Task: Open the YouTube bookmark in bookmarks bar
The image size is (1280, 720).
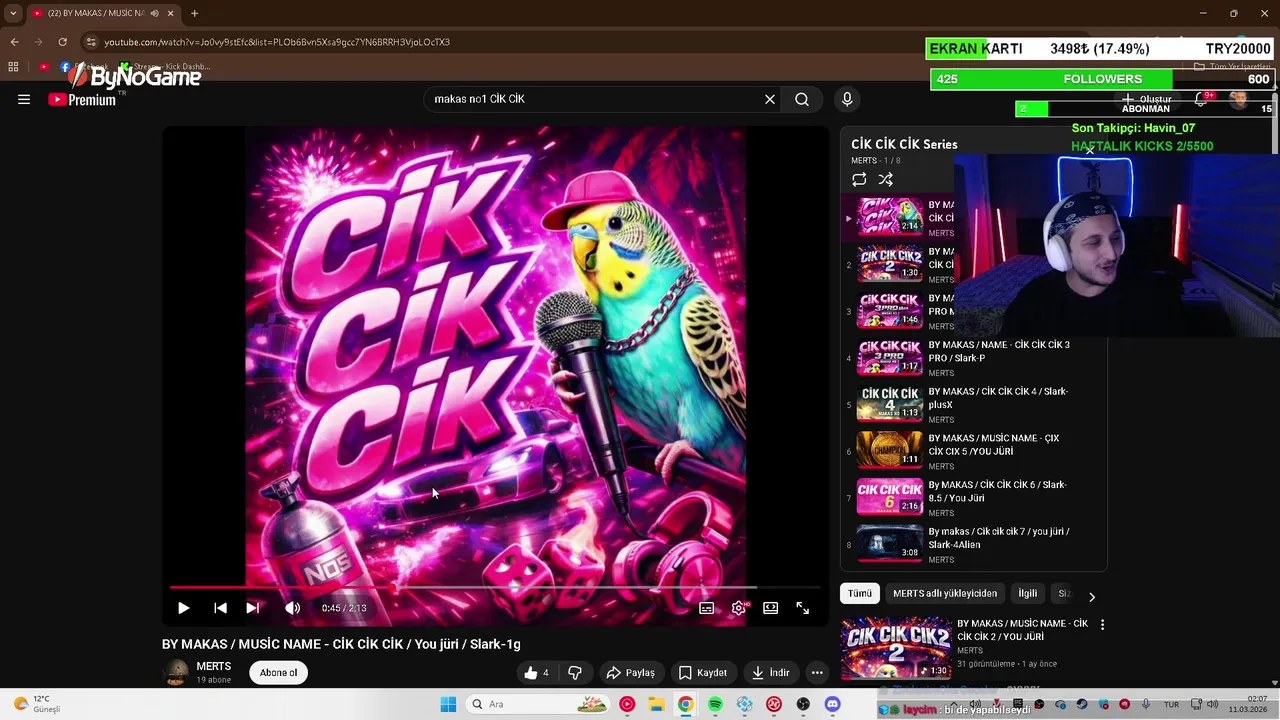Action: pyautogui.click(x=44, y=67)
